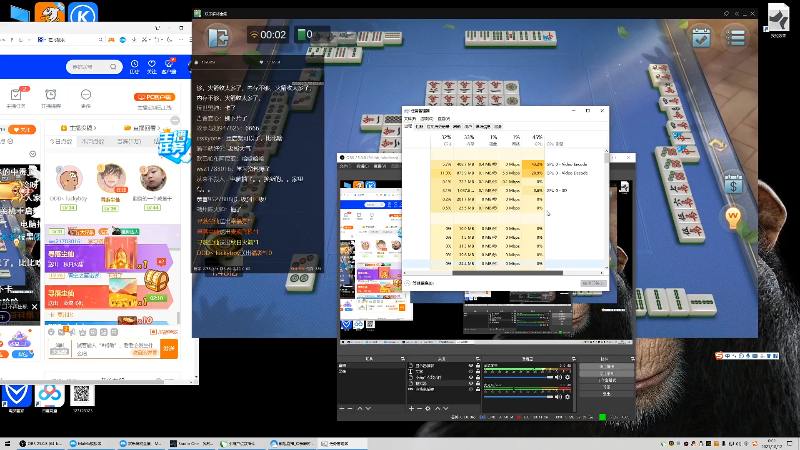Adjust the upper OBS channel volume slider
The image size is (800, 450).
point(518,378)
